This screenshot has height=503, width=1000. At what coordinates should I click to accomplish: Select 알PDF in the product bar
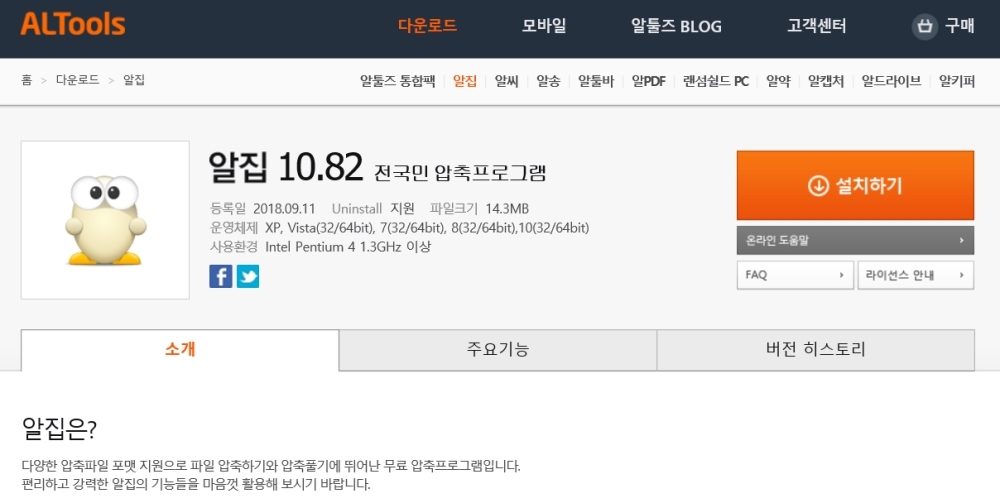pyautogui.click(x=649, y=81)
